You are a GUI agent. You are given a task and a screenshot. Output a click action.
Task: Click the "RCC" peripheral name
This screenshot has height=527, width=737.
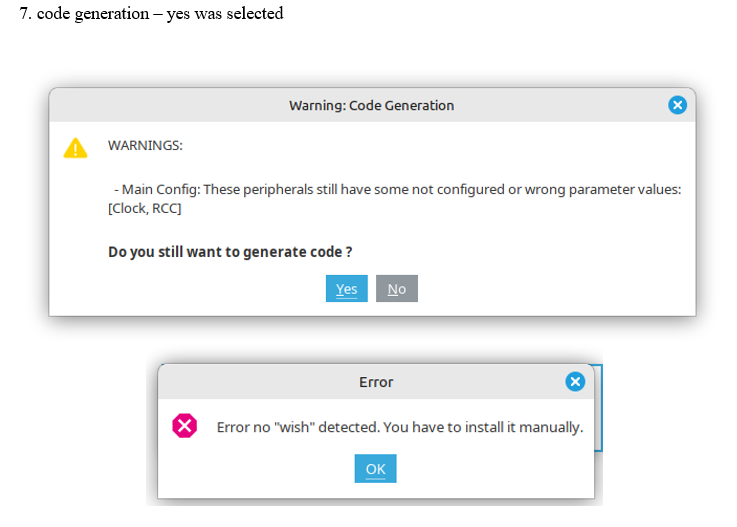pyautogui.click(x=166, y=209)
